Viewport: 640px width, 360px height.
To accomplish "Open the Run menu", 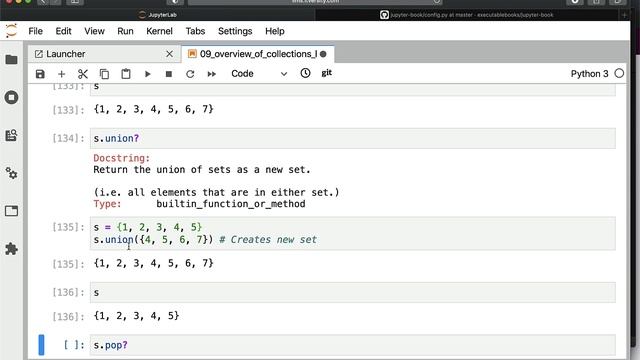I will (x=125, y=31).
